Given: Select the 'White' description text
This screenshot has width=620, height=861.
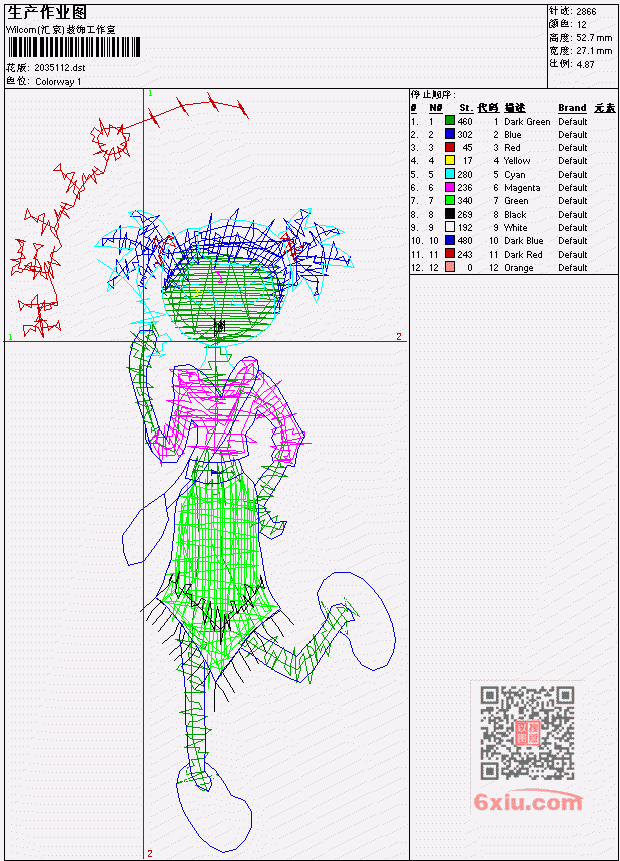Looking at the screenshot, I should tap(516, 227).
